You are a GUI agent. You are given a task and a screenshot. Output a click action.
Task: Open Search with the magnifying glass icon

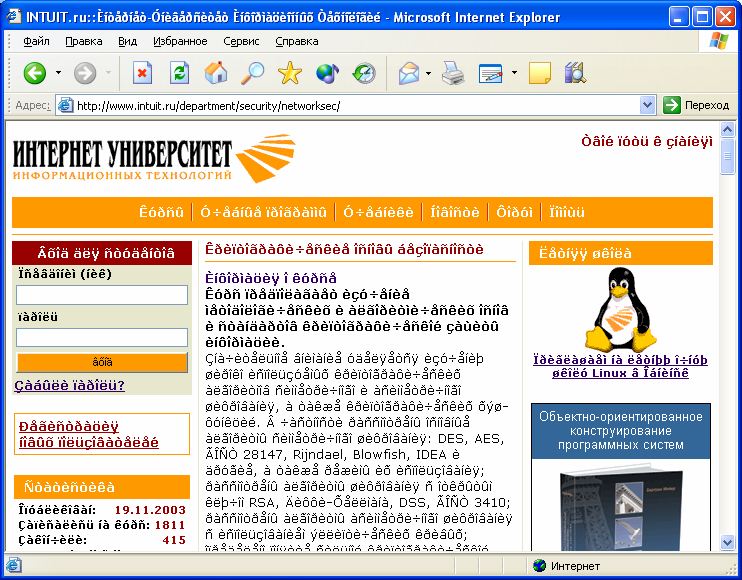pos(253,73)
